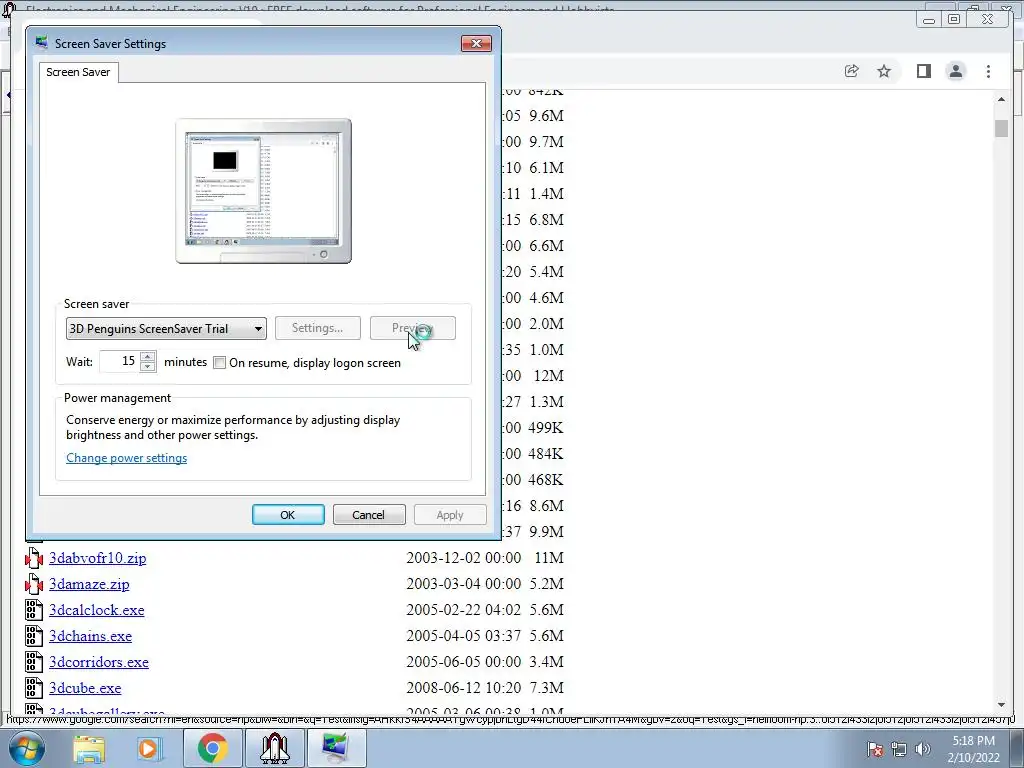Toggle Chrome side panel icon
This screenshot has width=1024, height=768.
coord(923,71)
